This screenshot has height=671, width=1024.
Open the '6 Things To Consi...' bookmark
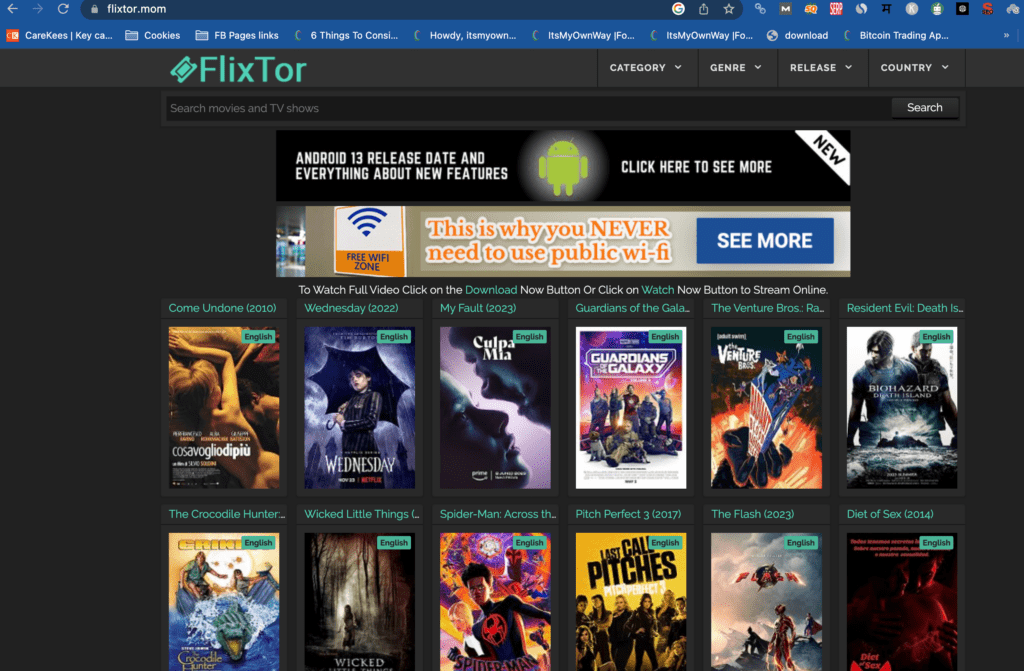[346, 35]
